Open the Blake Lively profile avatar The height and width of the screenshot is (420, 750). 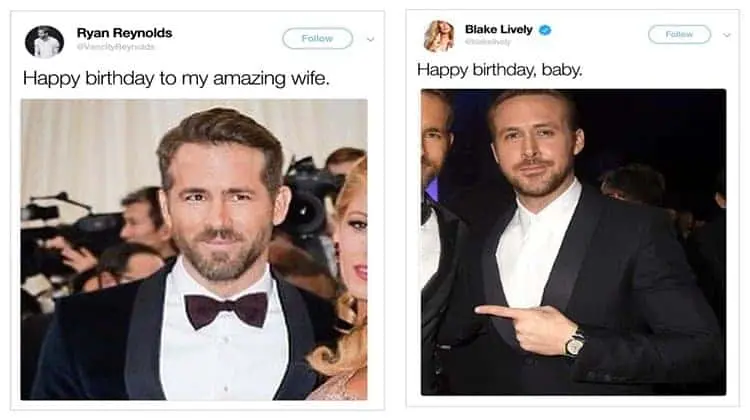click(439, 36)
